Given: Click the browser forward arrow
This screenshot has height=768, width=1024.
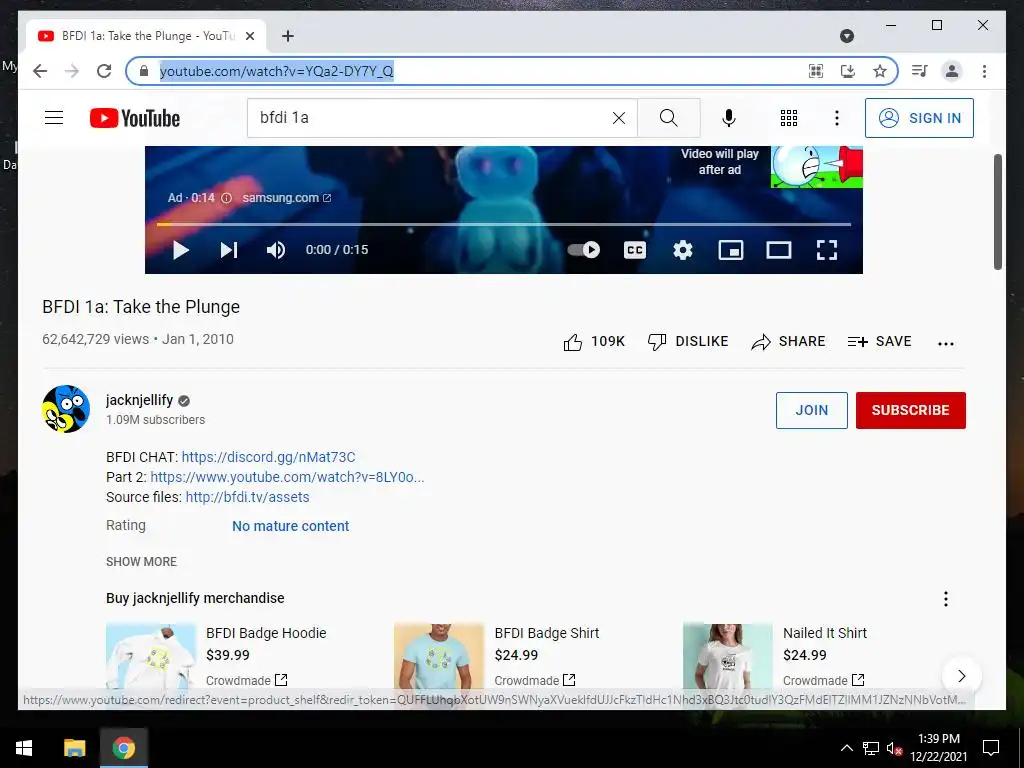Looking at the screenshot, I should (72, 71).
